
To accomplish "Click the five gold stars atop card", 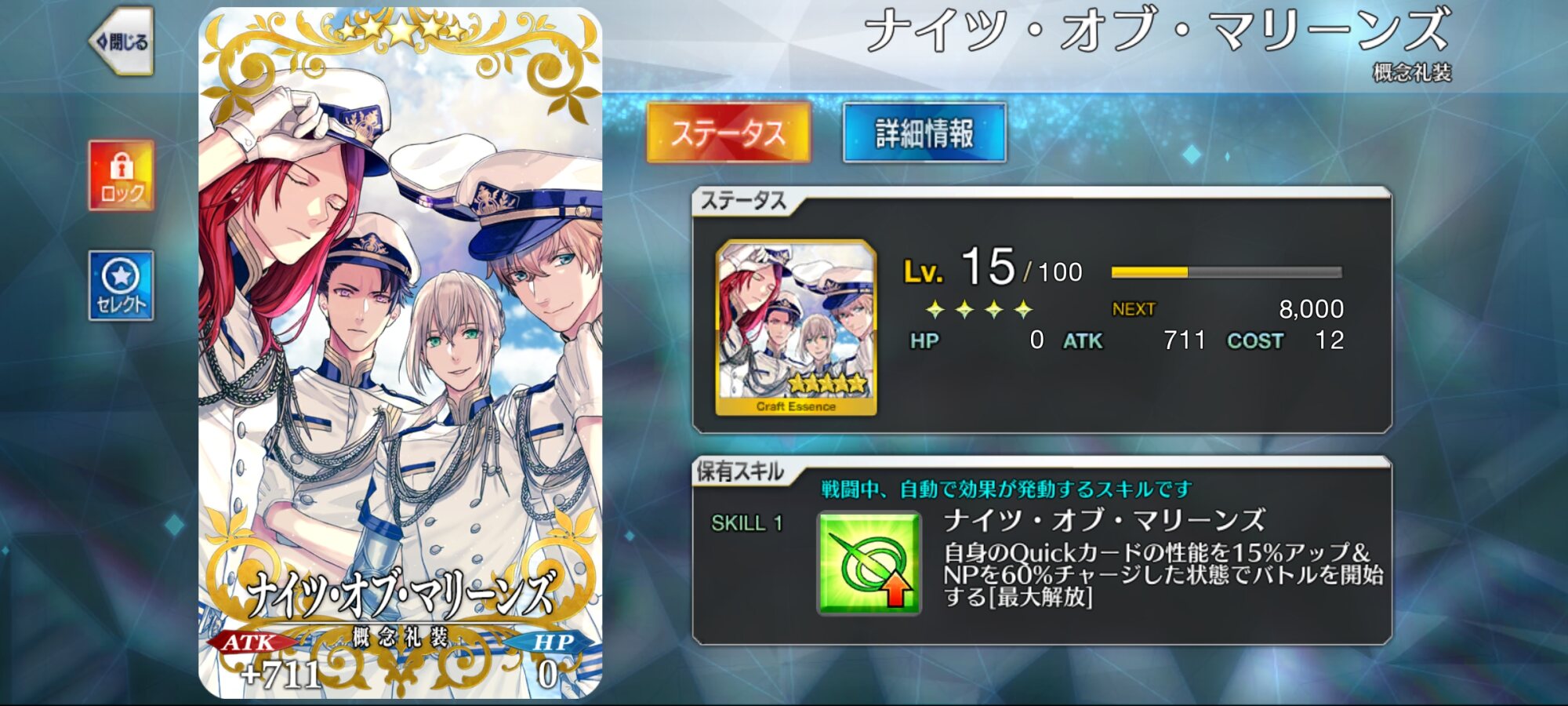I will point(401,30).
